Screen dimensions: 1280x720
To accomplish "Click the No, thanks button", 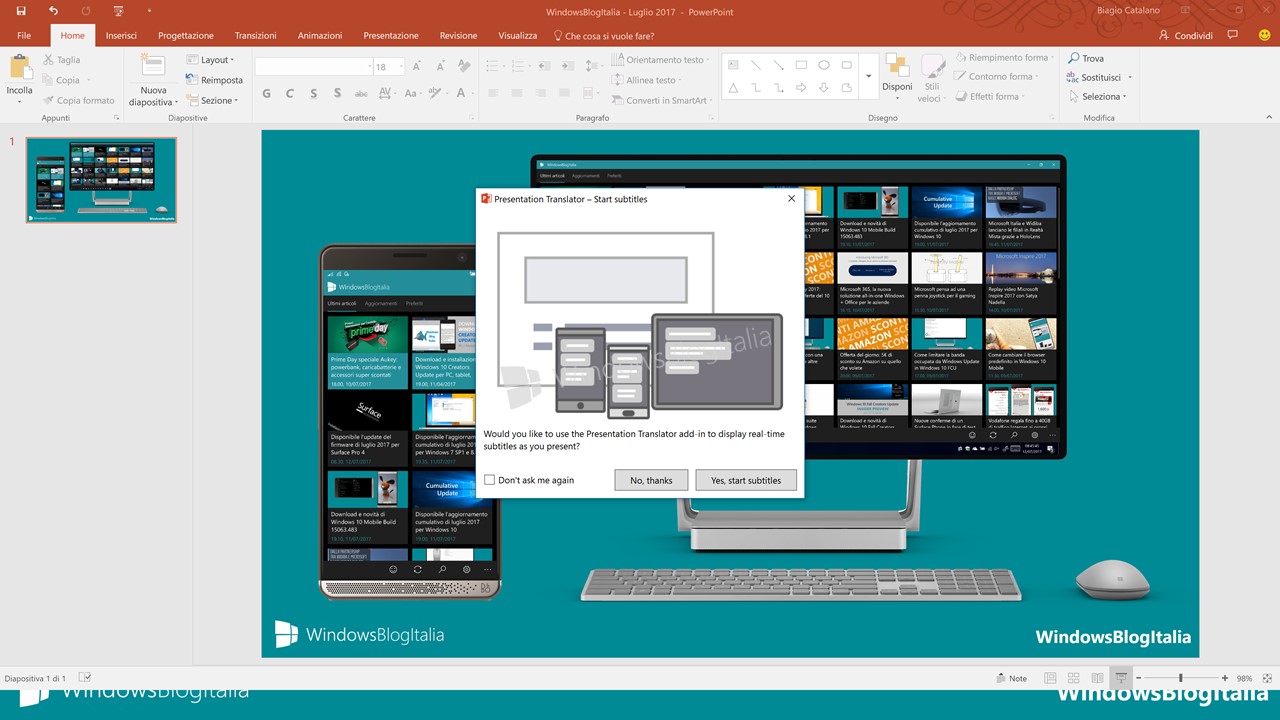I will click(651, 480).
